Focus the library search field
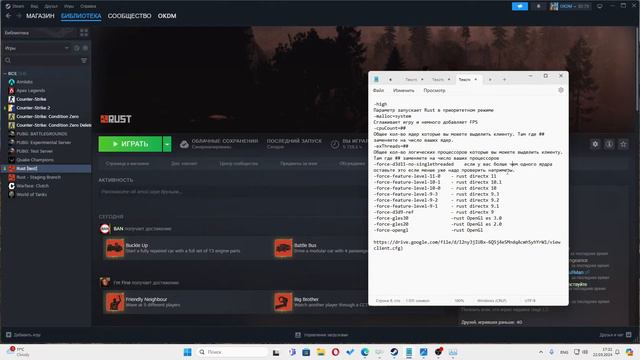Image resolution: width=640 pixels, height=360 pixels. (x=41, y=60)
